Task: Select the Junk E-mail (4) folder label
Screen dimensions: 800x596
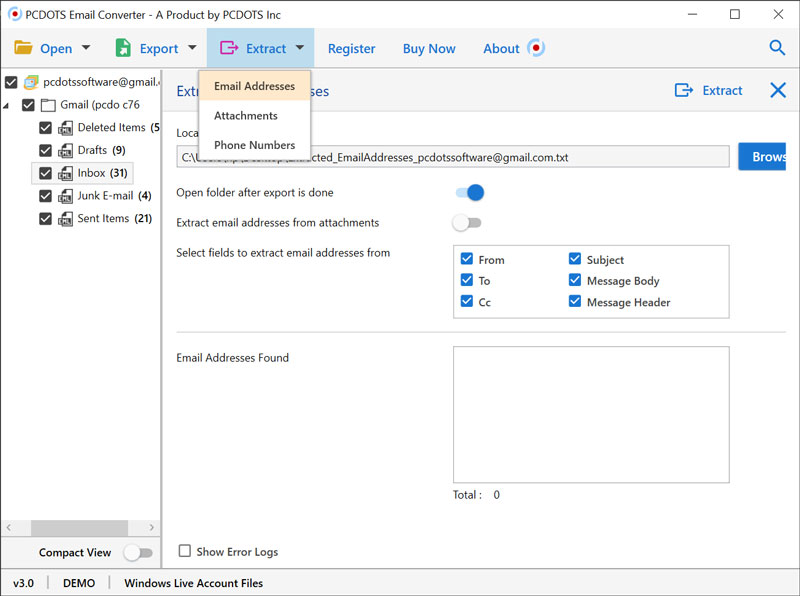Action: tap(114, 196)
